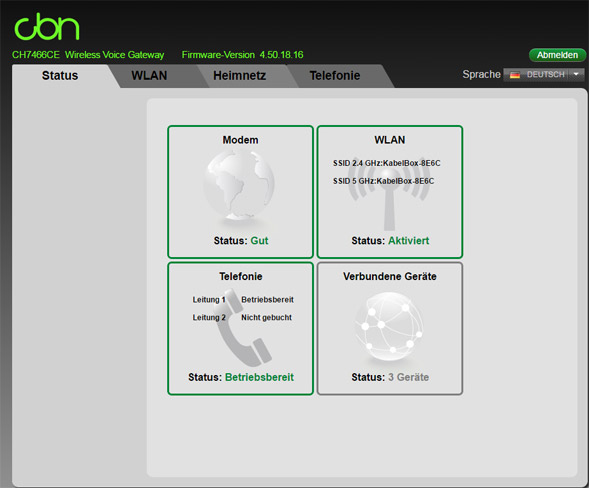This screenshot has width=589, height=488.
Task: Click the Modem status Gut text
Action: click(259, 241)
